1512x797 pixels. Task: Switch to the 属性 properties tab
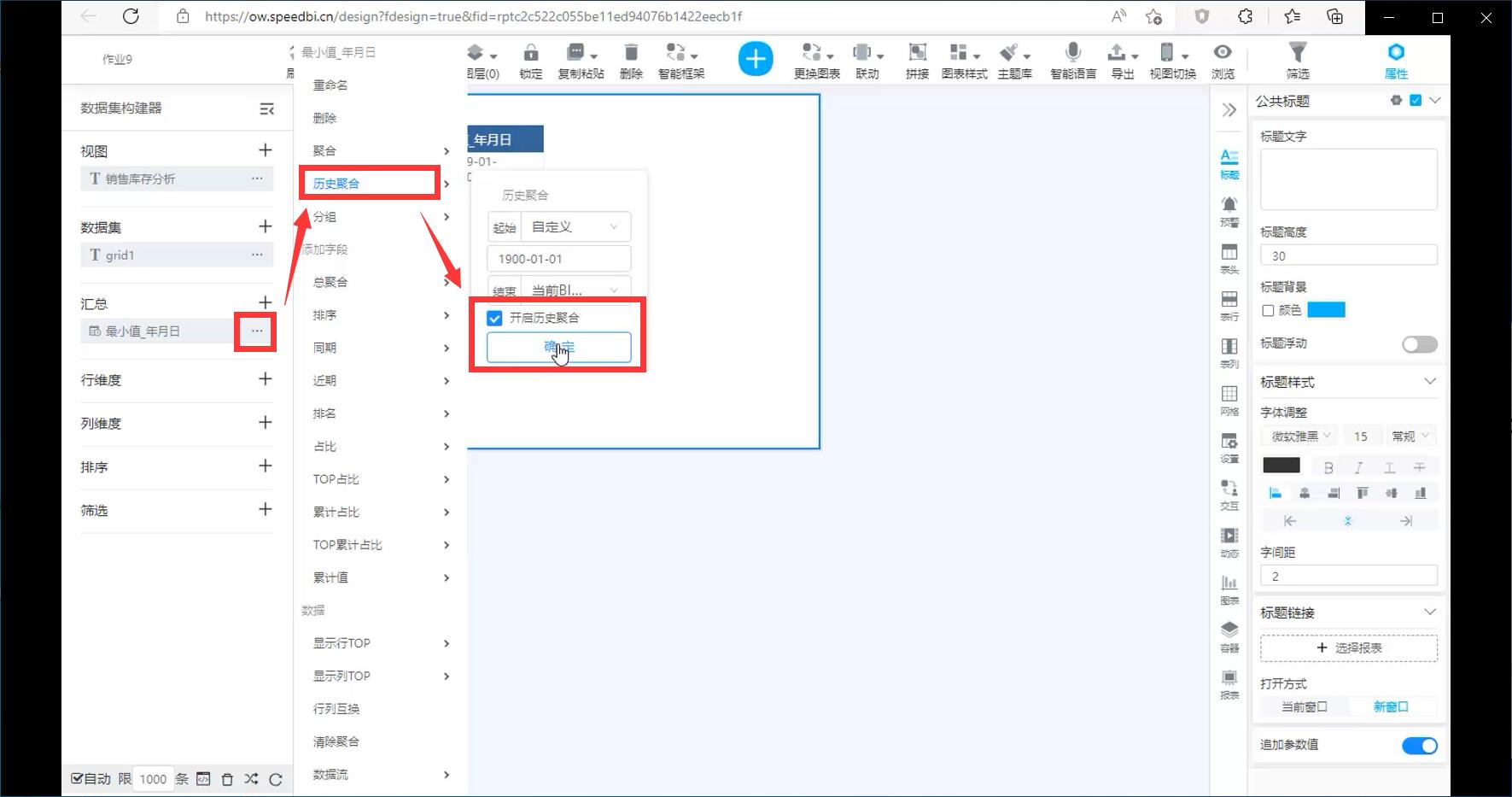(x=1396, y=61)
